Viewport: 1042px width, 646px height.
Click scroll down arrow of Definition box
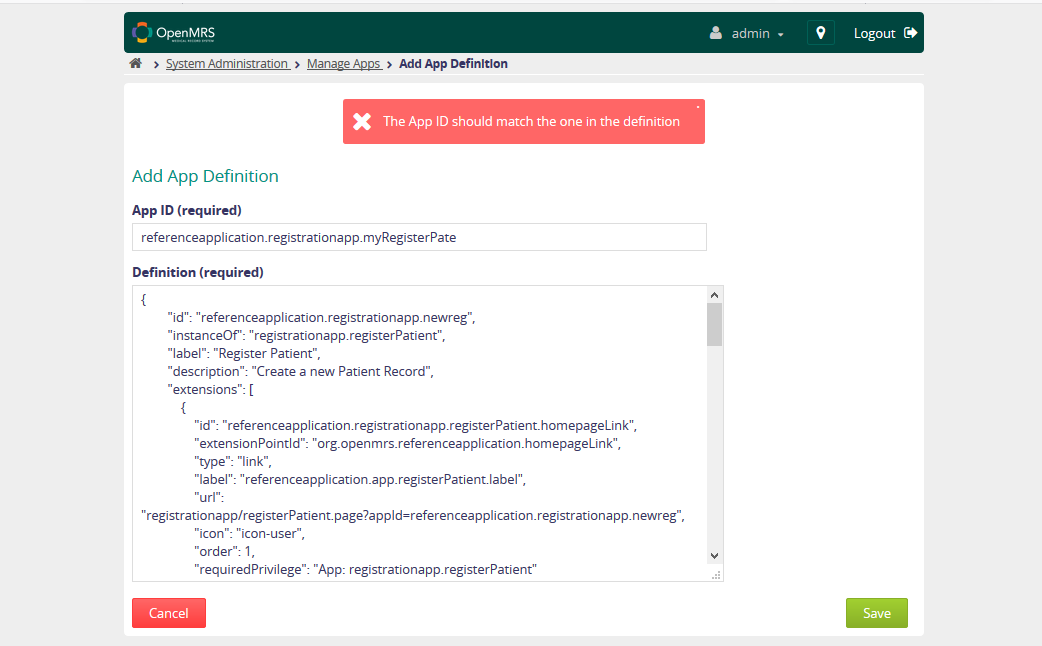[714, 556]
